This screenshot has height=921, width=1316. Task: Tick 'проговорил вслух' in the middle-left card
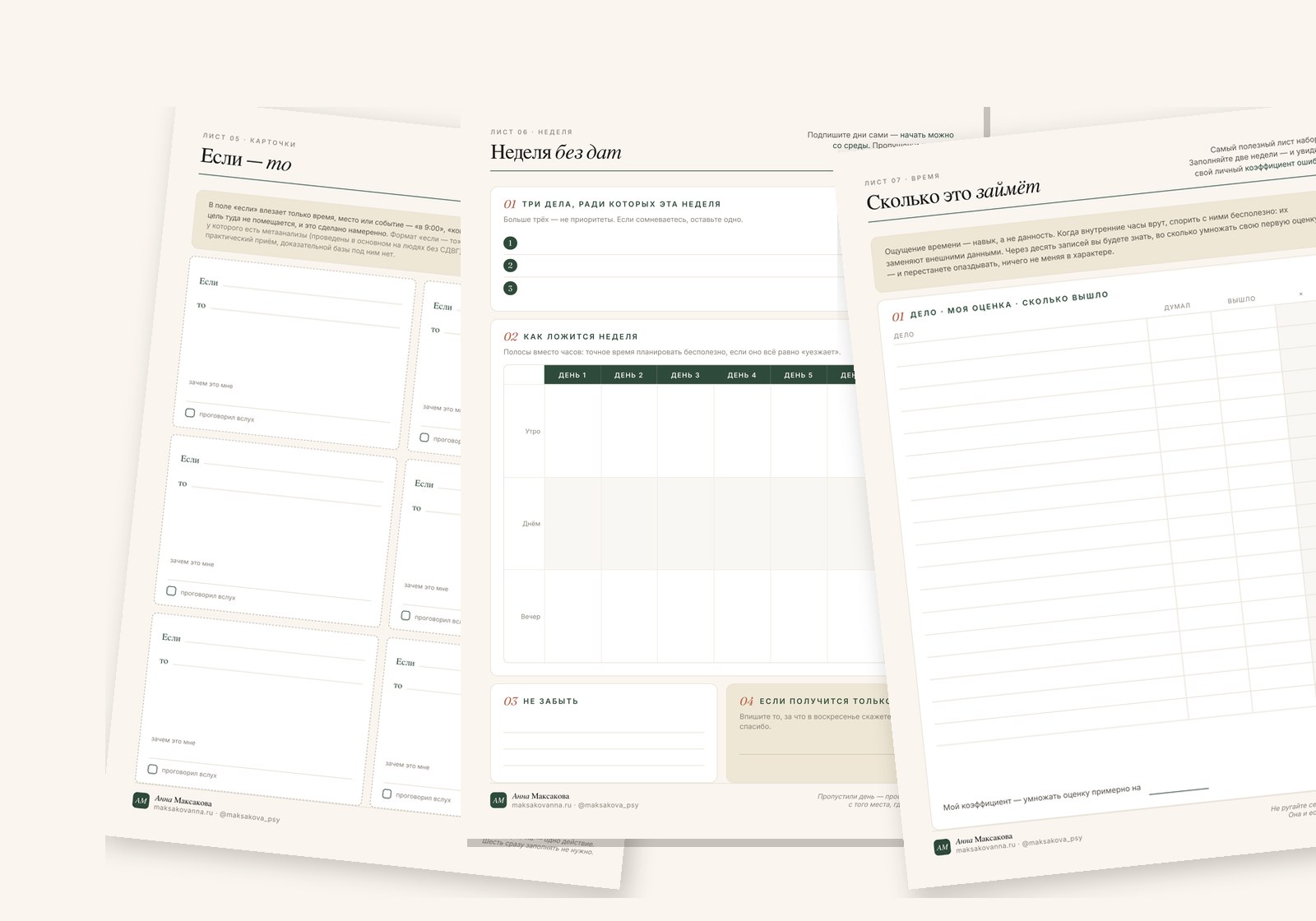point(171,590)
